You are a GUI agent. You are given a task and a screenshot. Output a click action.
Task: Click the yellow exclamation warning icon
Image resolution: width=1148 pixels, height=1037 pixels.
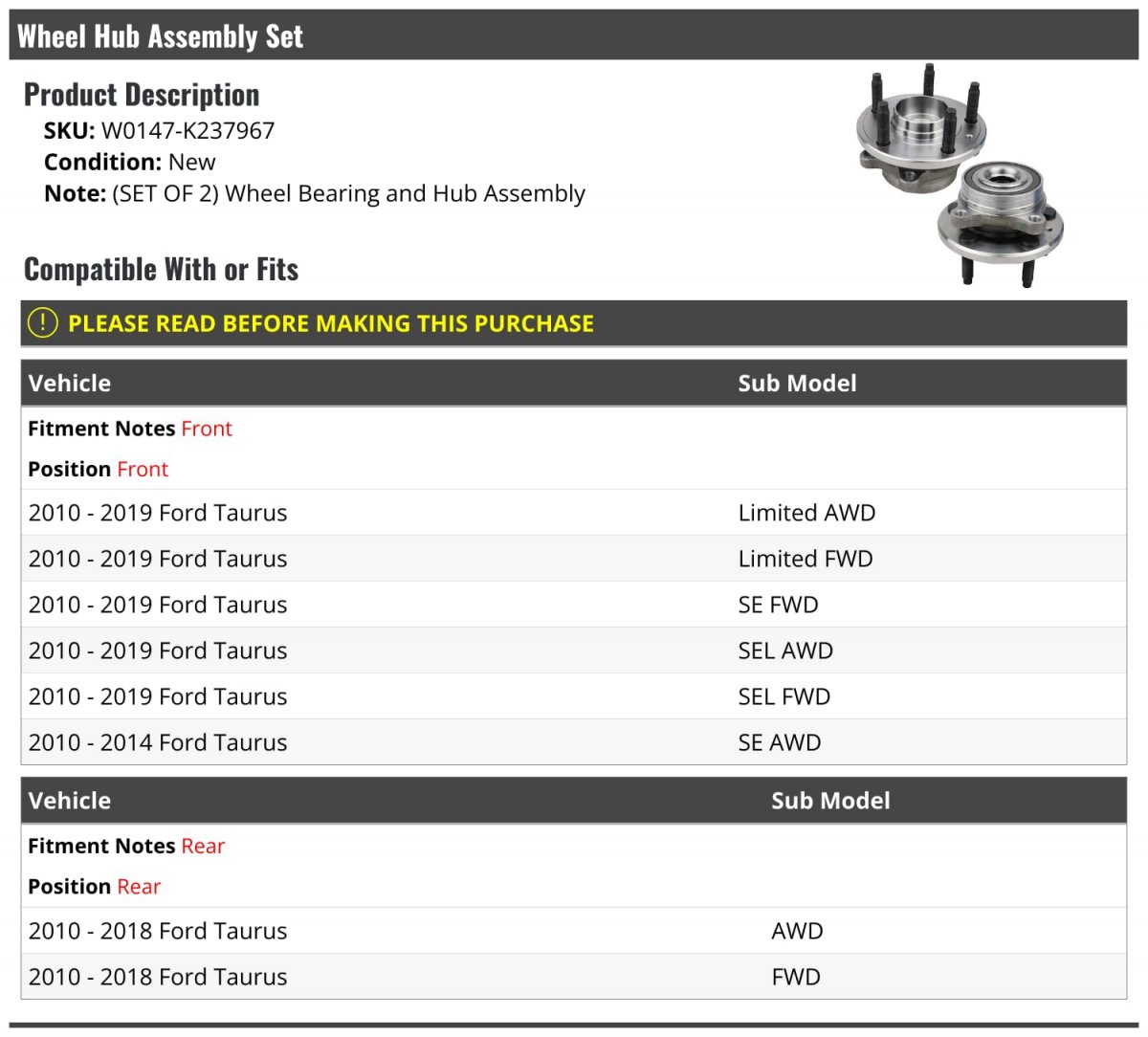[x=42, y=323]
